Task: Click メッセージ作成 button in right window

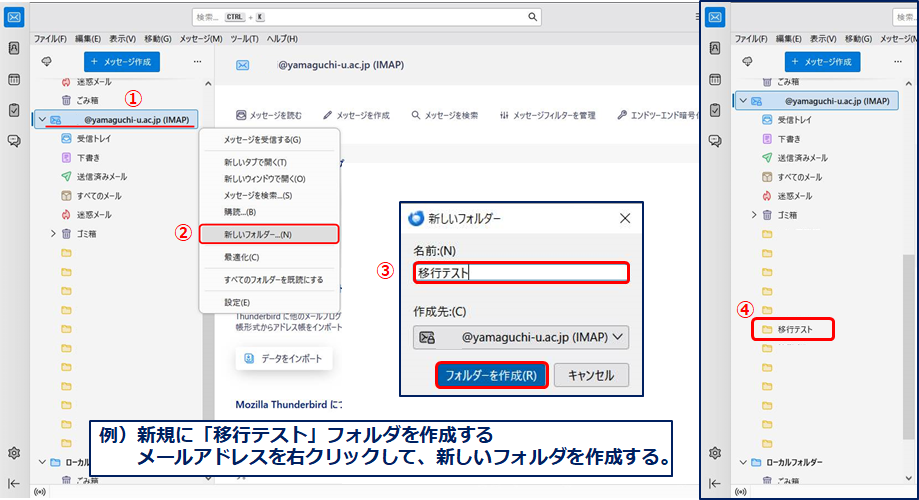Action: point(822,62)
